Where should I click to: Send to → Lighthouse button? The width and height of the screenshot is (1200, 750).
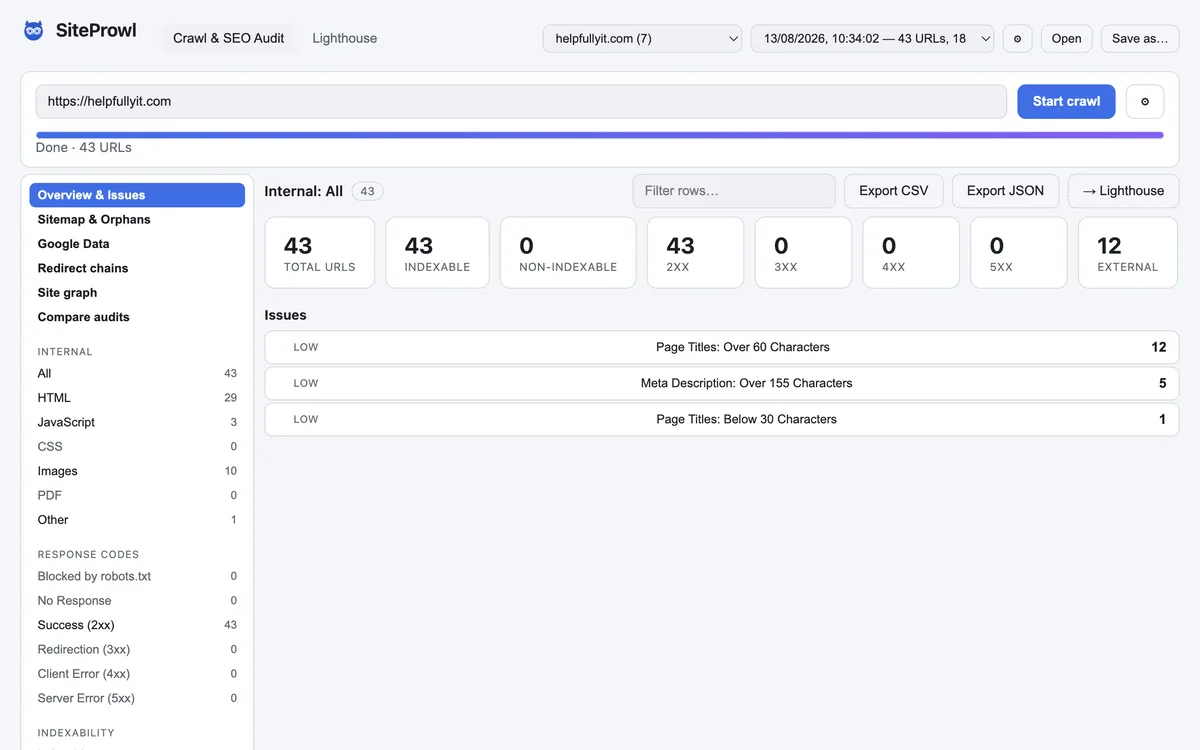coord(1123,191)
